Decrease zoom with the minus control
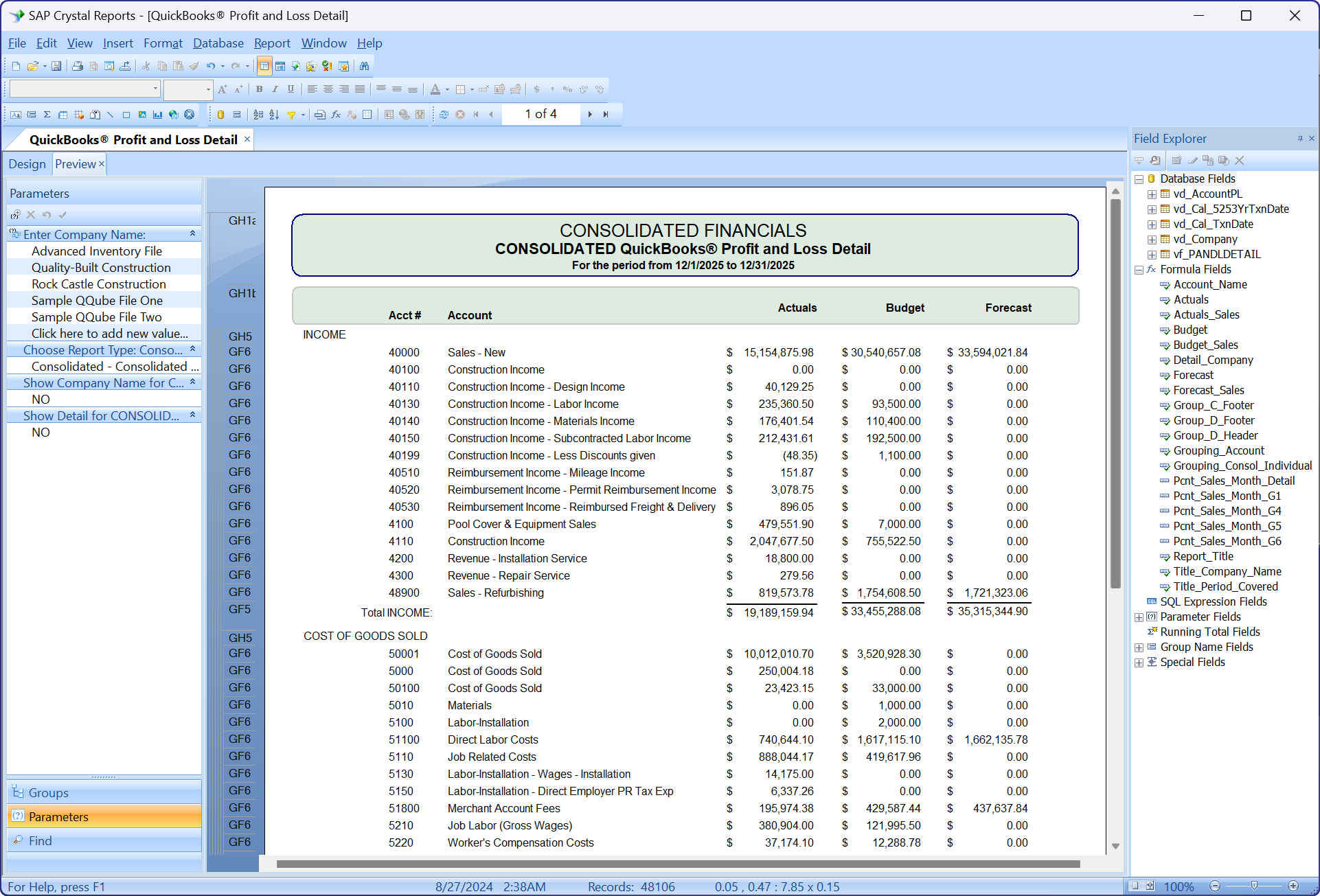1320x896 pixels. (1216, 886)
